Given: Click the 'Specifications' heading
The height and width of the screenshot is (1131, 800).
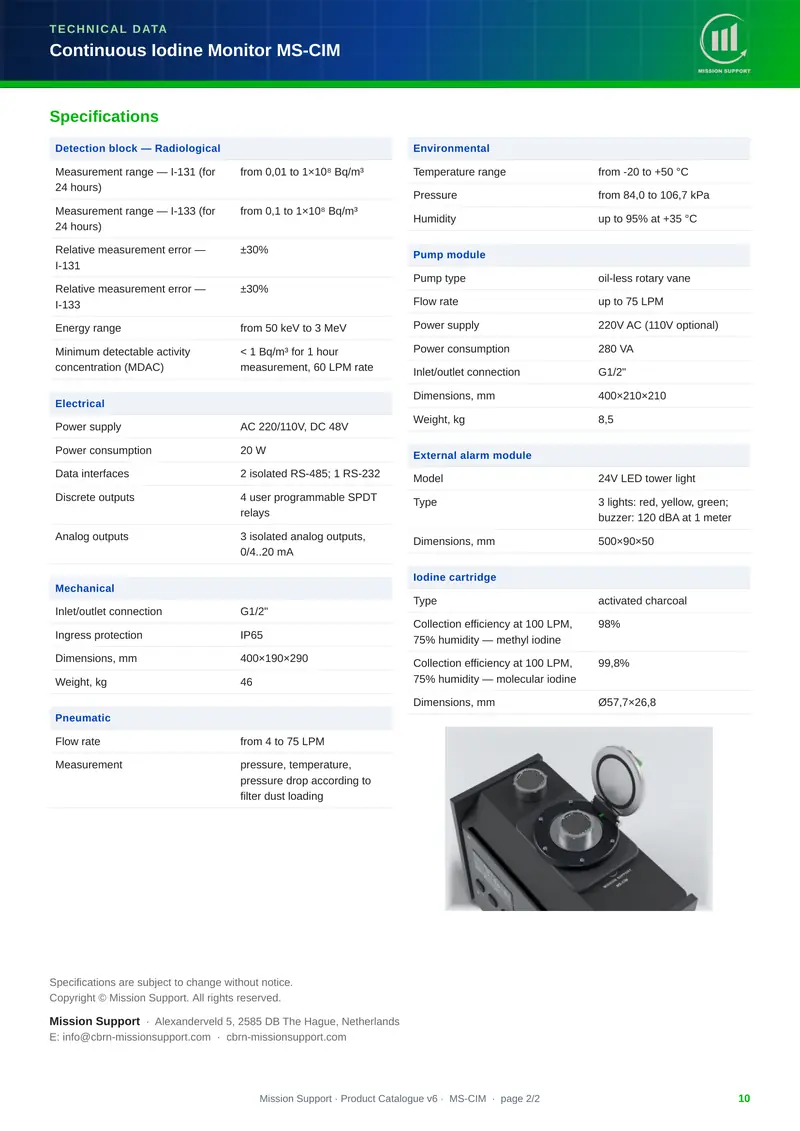Looking at the screenshot, I should [x=104, y=116].
